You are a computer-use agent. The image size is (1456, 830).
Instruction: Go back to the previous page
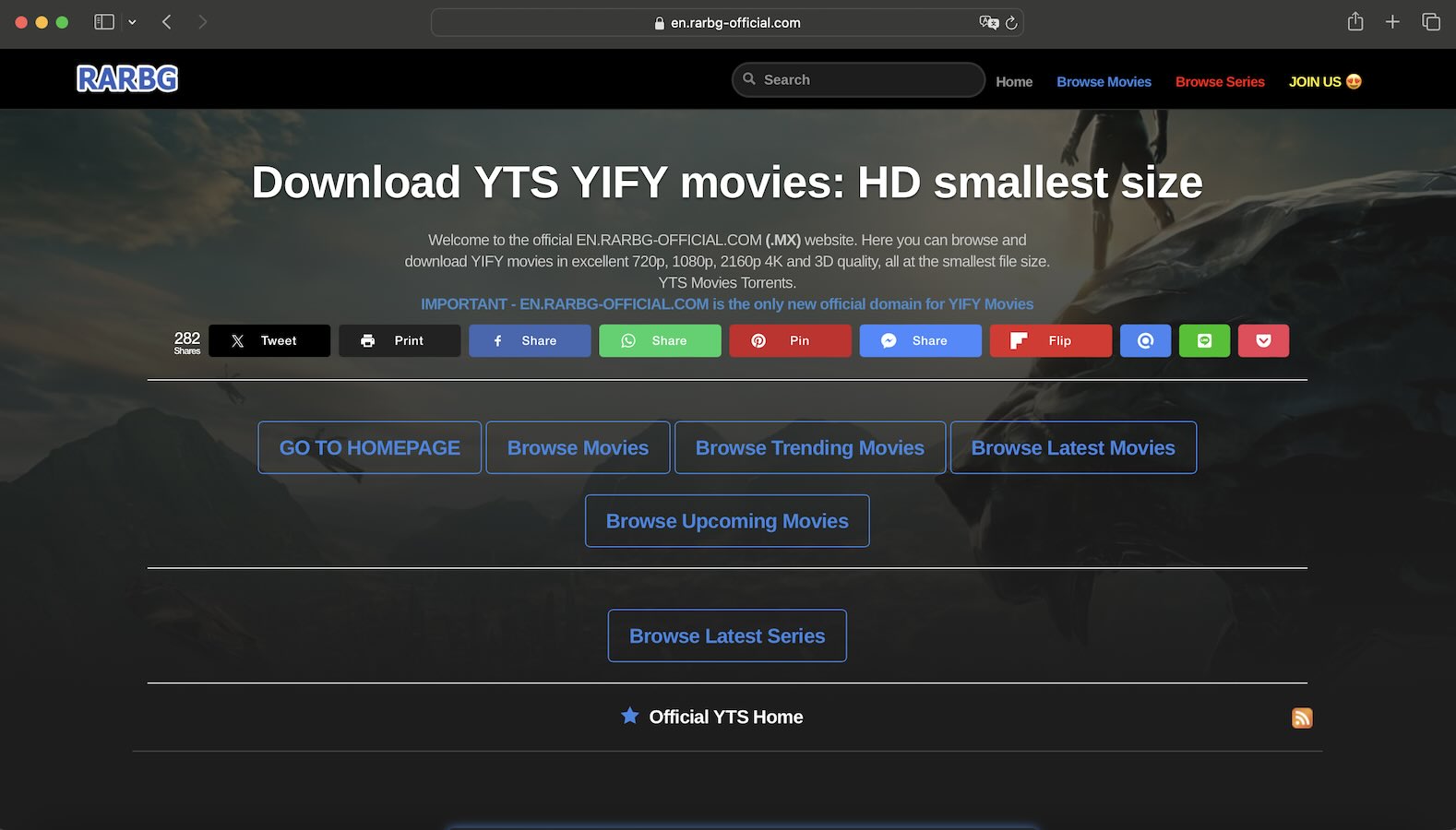[x=167, y=22]
